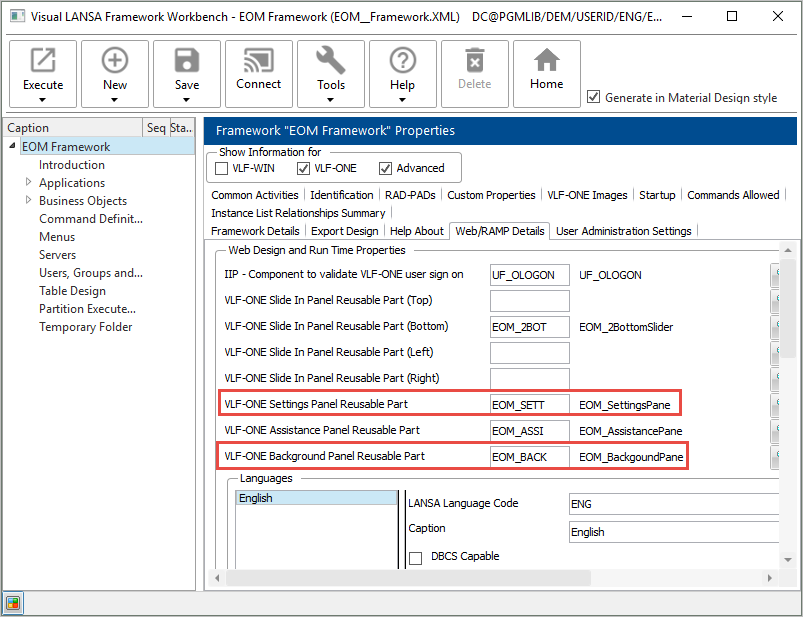Image resolution: width=803 pixels, height=617 pixels.
Task: Click the New plus icon
Action: click(115, 62)
